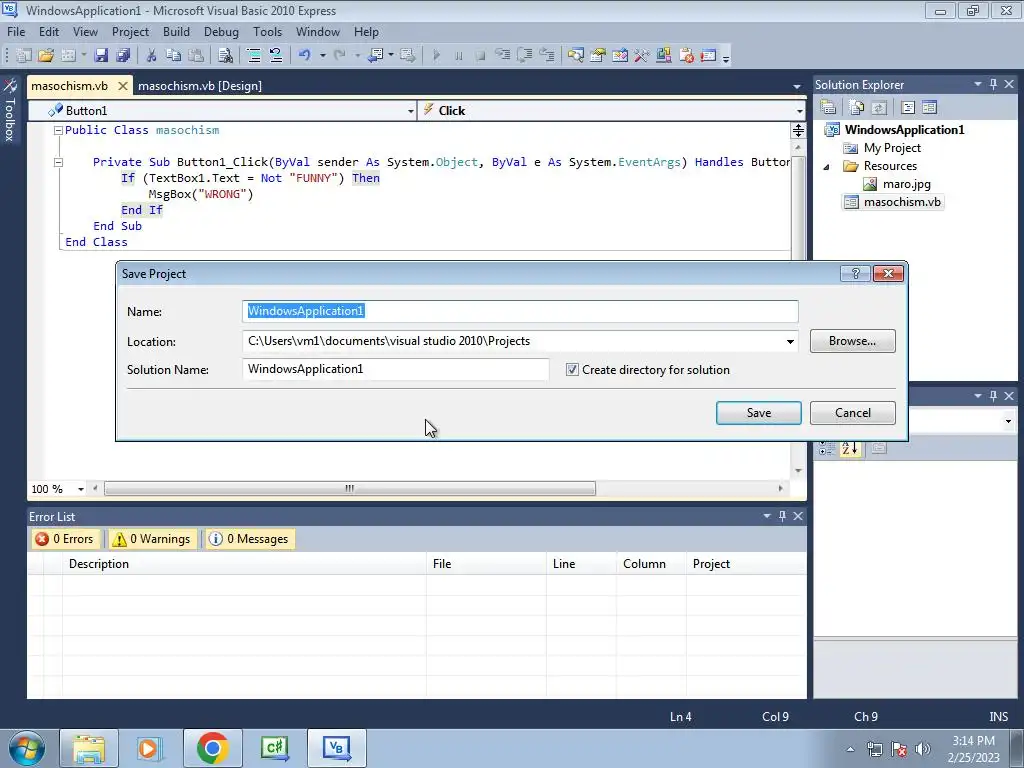Click the View Designer icon in Solution Explorer
Viewport: 1024px width, 768px height.
(929, 107)
